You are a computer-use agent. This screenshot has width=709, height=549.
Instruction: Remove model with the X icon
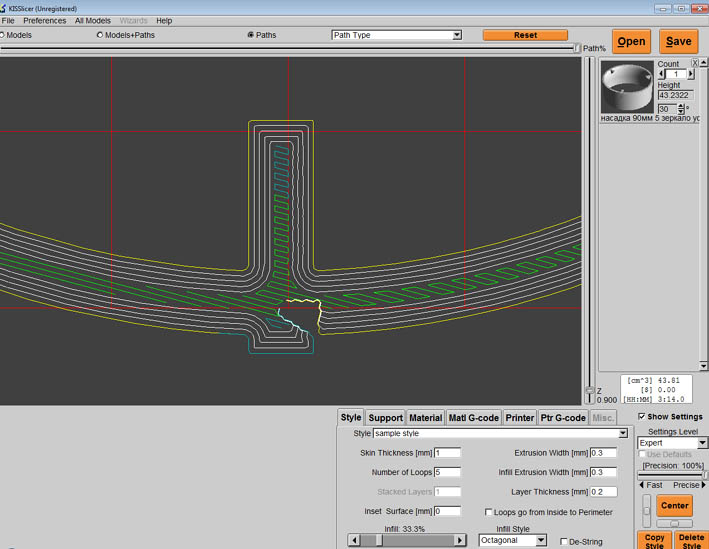coord(695,63)
